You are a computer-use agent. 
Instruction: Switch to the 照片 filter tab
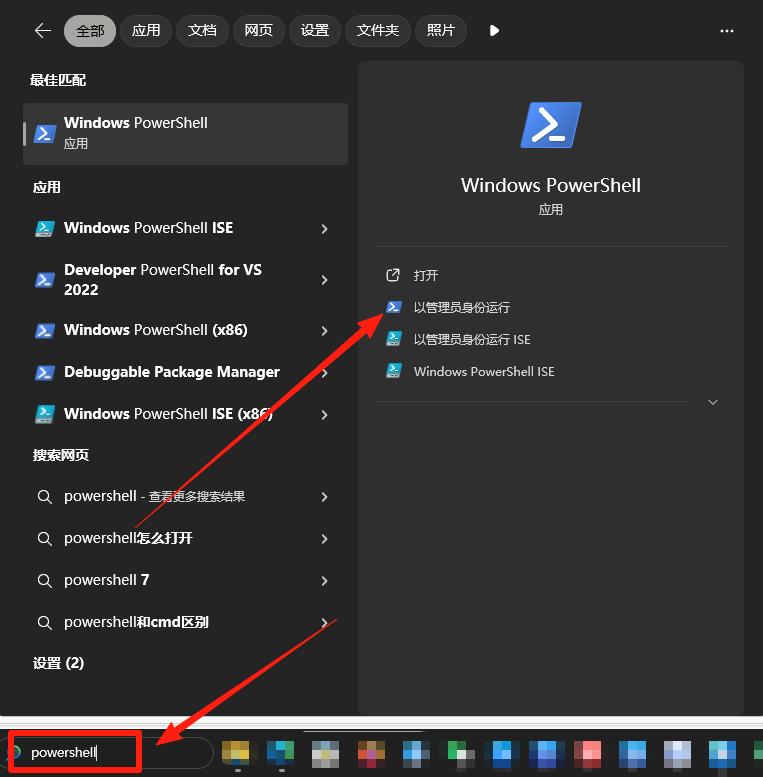(440, 31)
